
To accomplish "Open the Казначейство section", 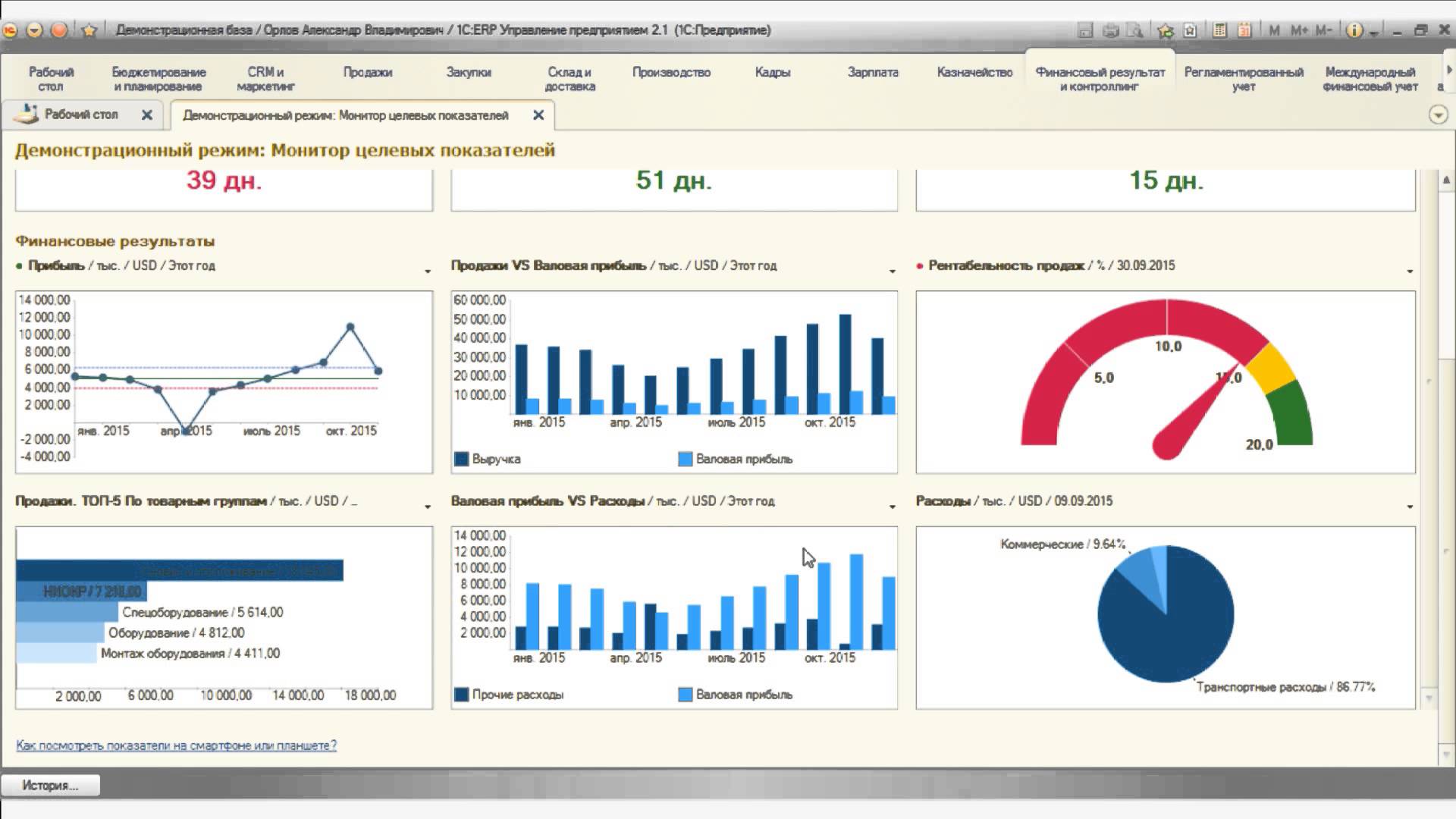I will point(974,73).
